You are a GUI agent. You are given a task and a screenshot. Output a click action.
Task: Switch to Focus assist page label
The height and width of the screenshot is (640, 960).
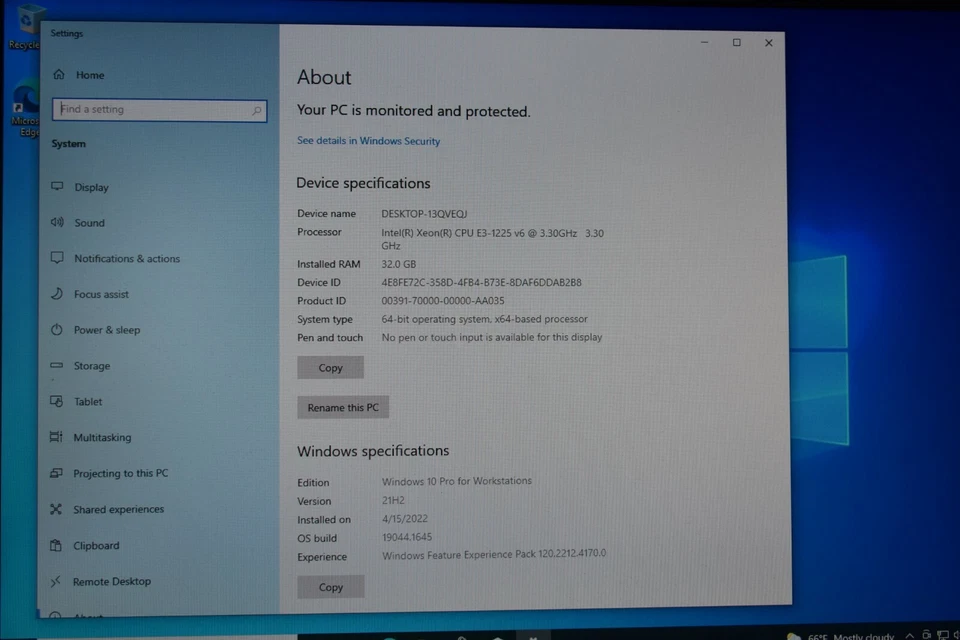coord(101,295)
